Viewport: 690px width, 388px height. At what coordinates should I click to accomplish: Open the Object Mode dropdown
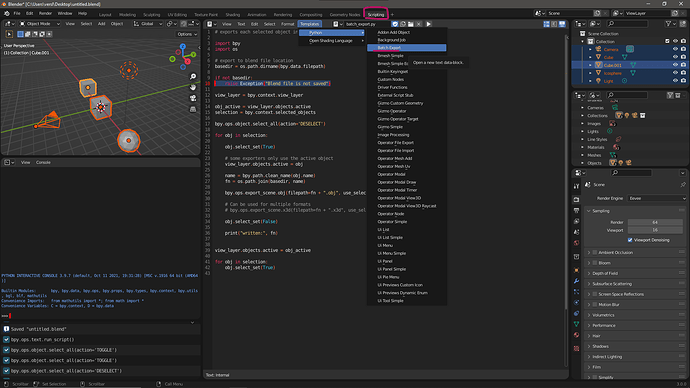tap(39, 24)
